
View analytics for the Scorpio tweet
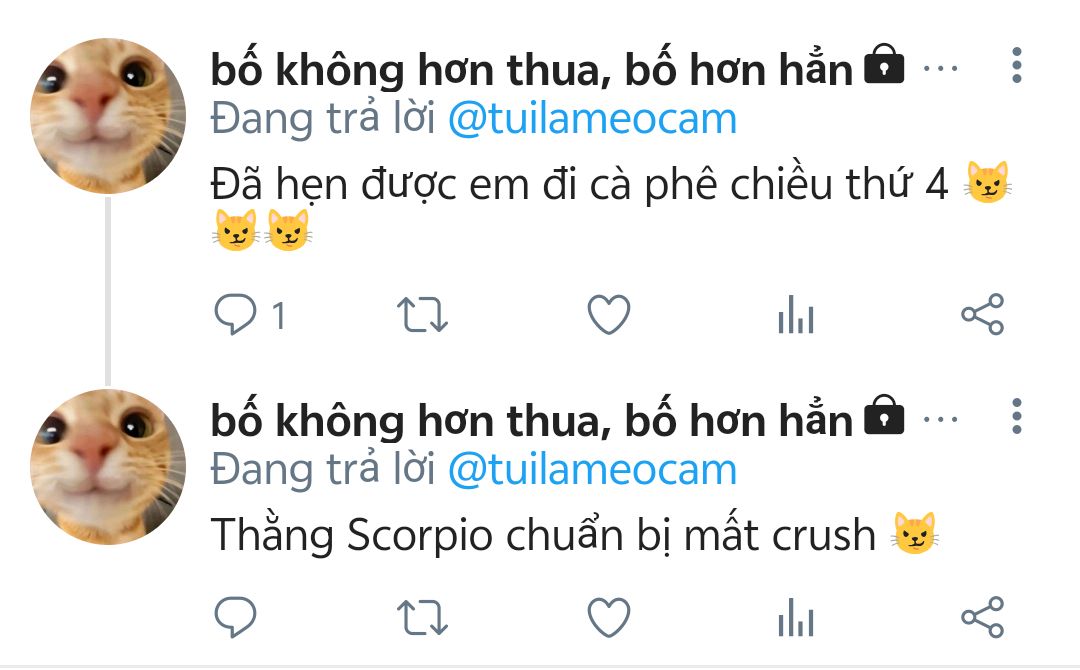(x=796, y=617)
